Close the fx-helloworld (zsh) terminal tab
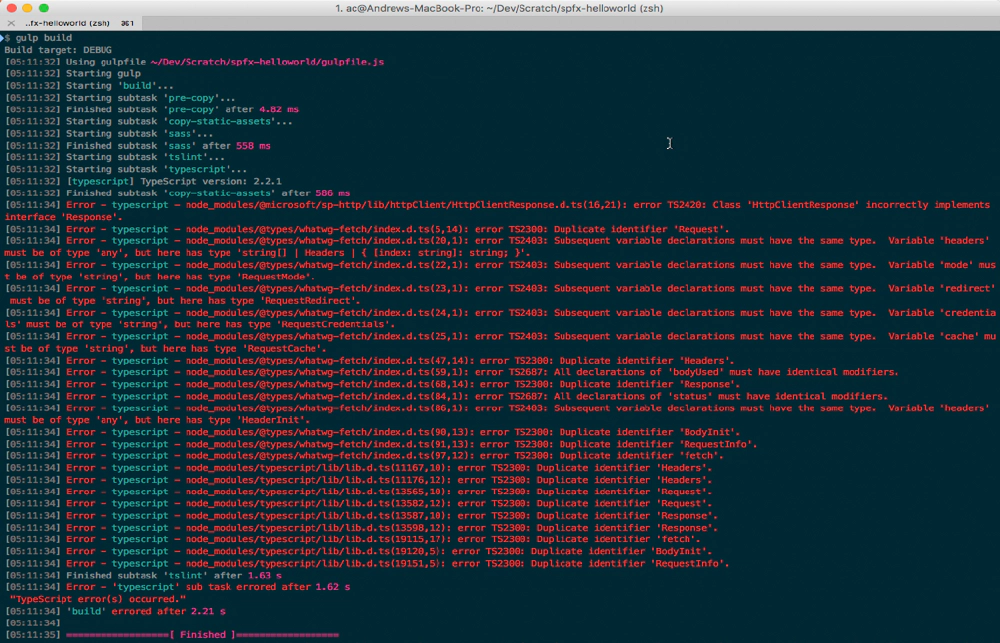This screenshot has height=643, width=1000. click(11, 23)
